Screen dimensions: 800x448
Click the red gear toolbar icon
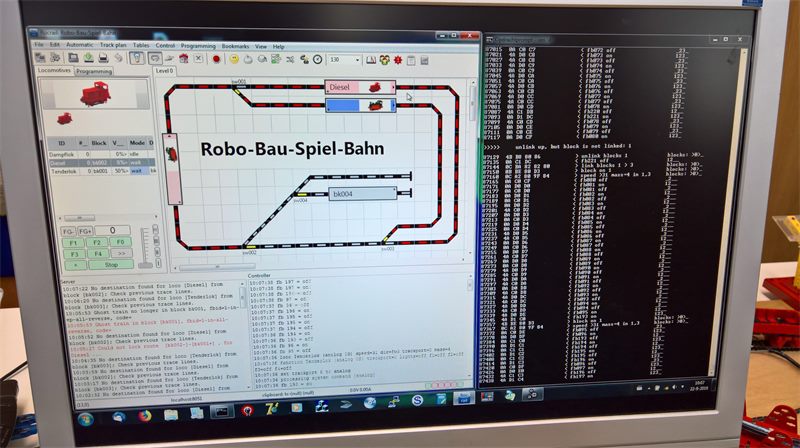(397, 60)
